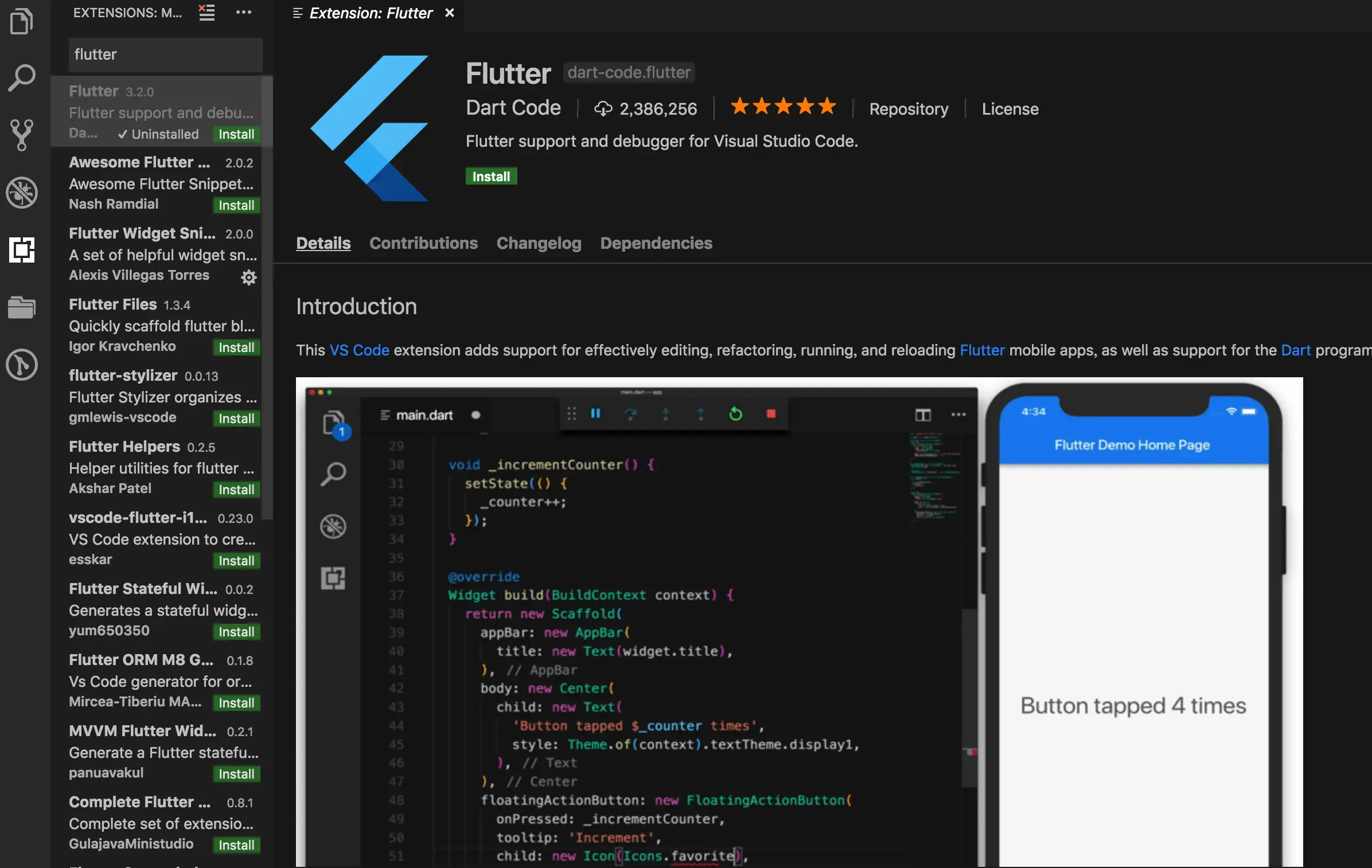Open the Explorer view in activity bar
The width and height of the screenshot is (1372, 868).
pyautogui.click(x=22, y=21)
